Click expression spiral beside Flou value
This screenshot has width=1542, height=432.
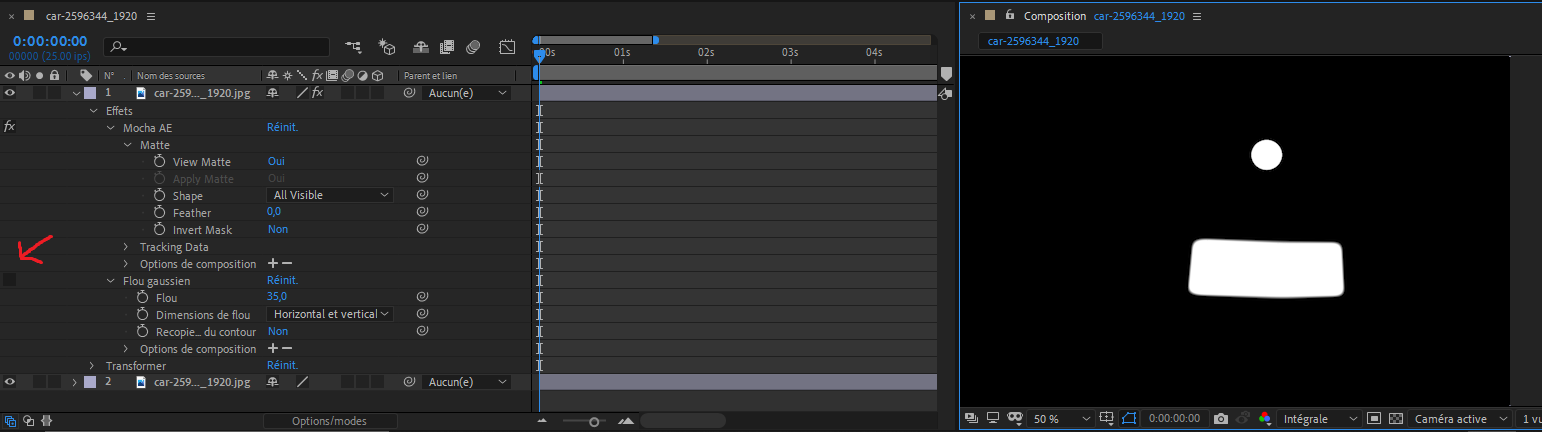(x=422, y=297)
